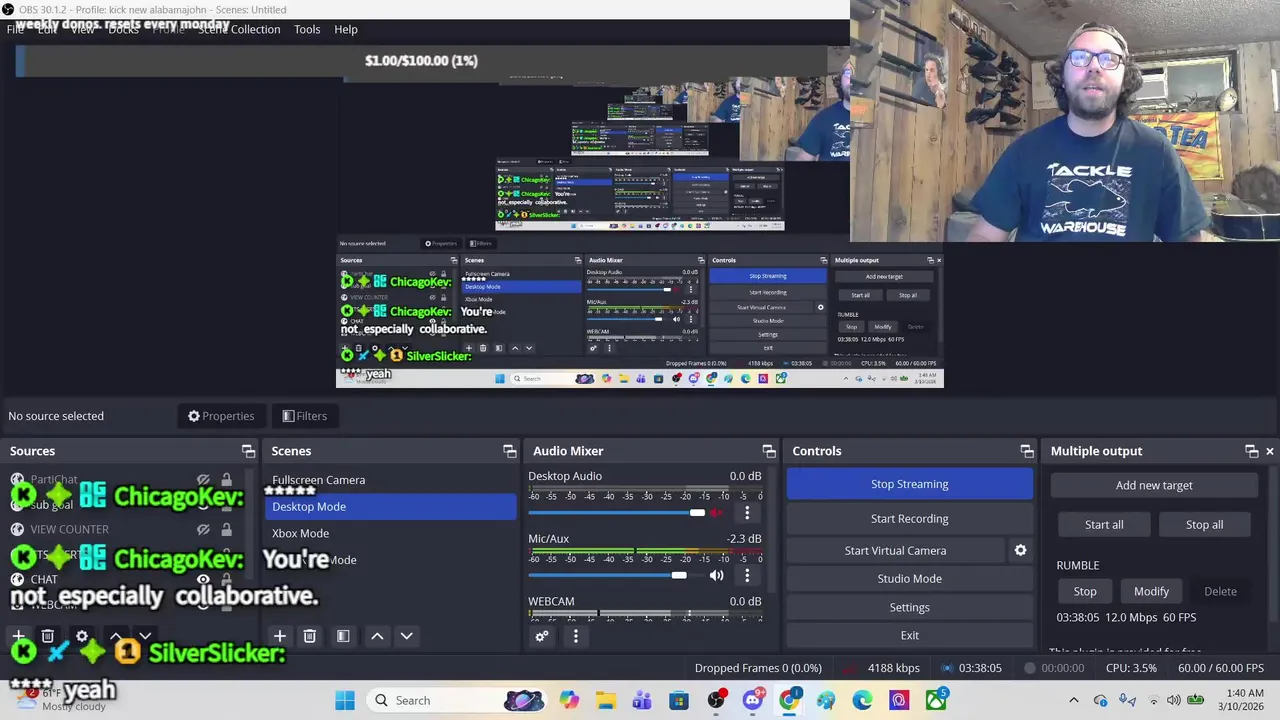Open the Filters button above Sources
Screen dimensions: 1280x720
305,416
